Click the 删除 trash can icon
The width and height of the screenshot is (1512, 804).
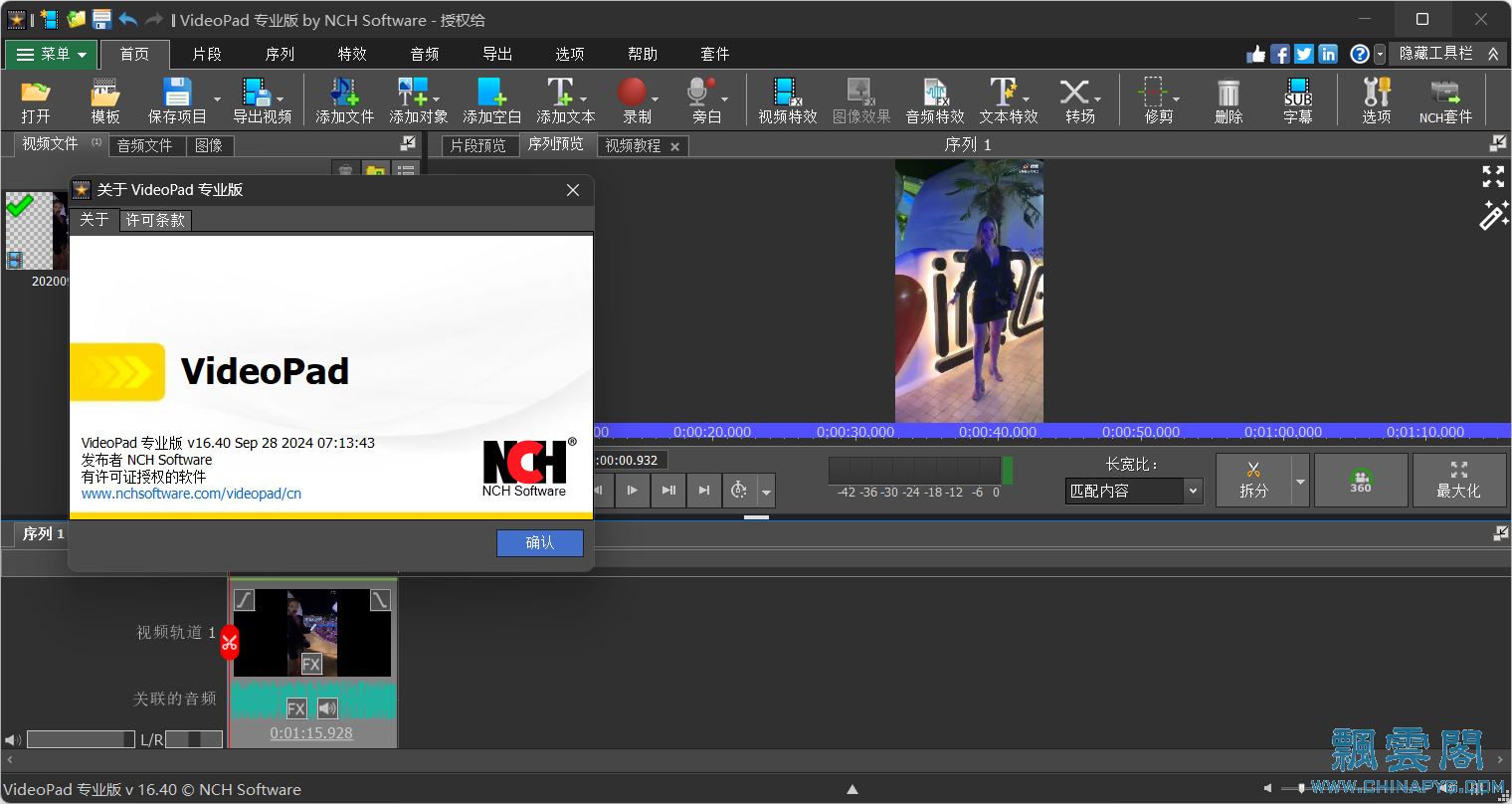[x=1228, y=93]
